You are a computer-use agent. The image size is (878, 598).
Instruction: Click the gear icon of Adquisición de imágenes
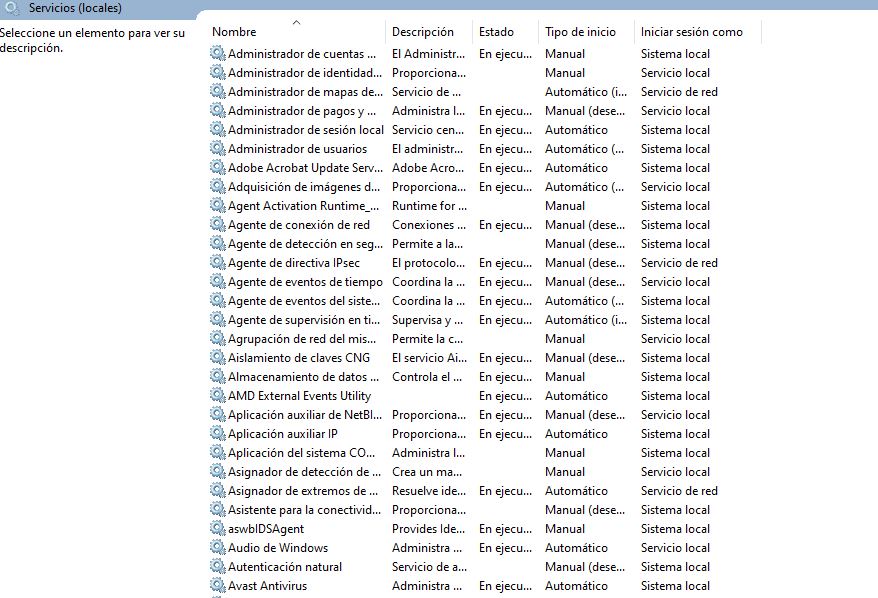tap(217, 186)
